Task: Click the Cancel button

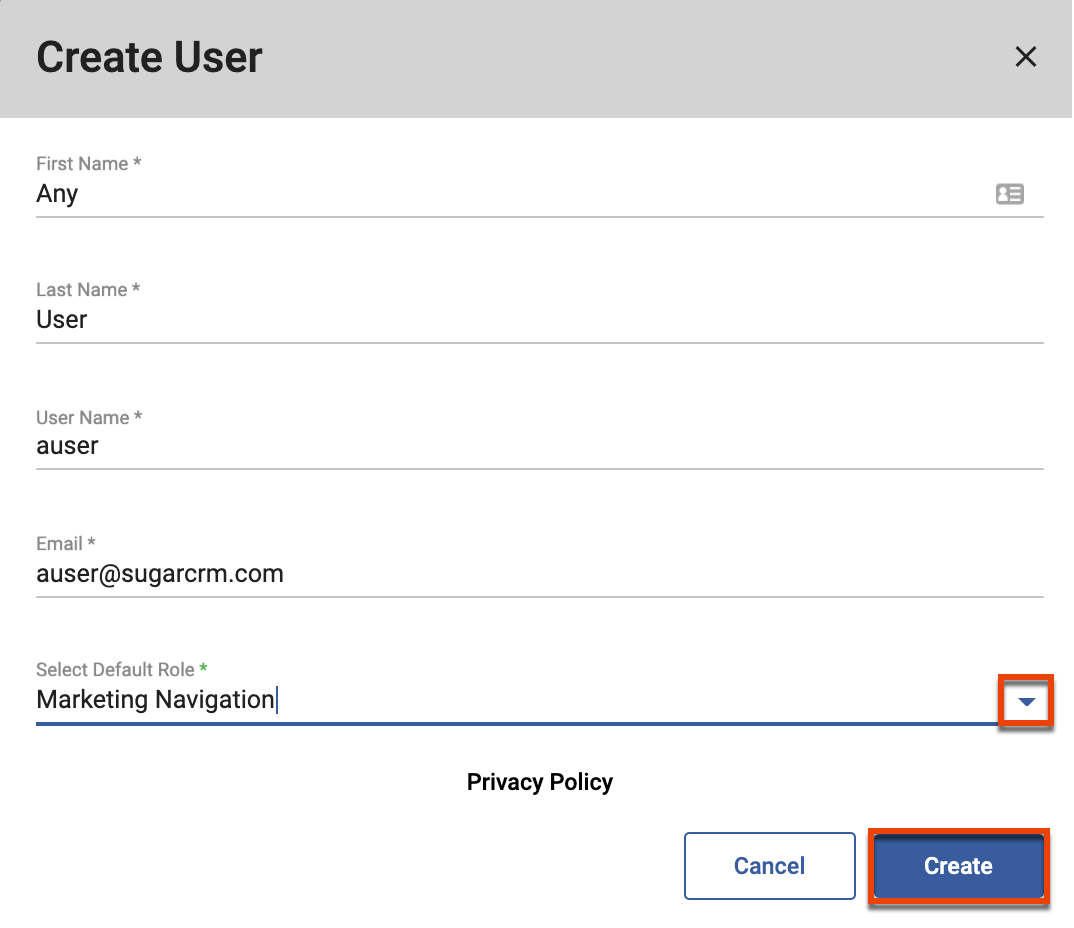Action: click(769, 866)
